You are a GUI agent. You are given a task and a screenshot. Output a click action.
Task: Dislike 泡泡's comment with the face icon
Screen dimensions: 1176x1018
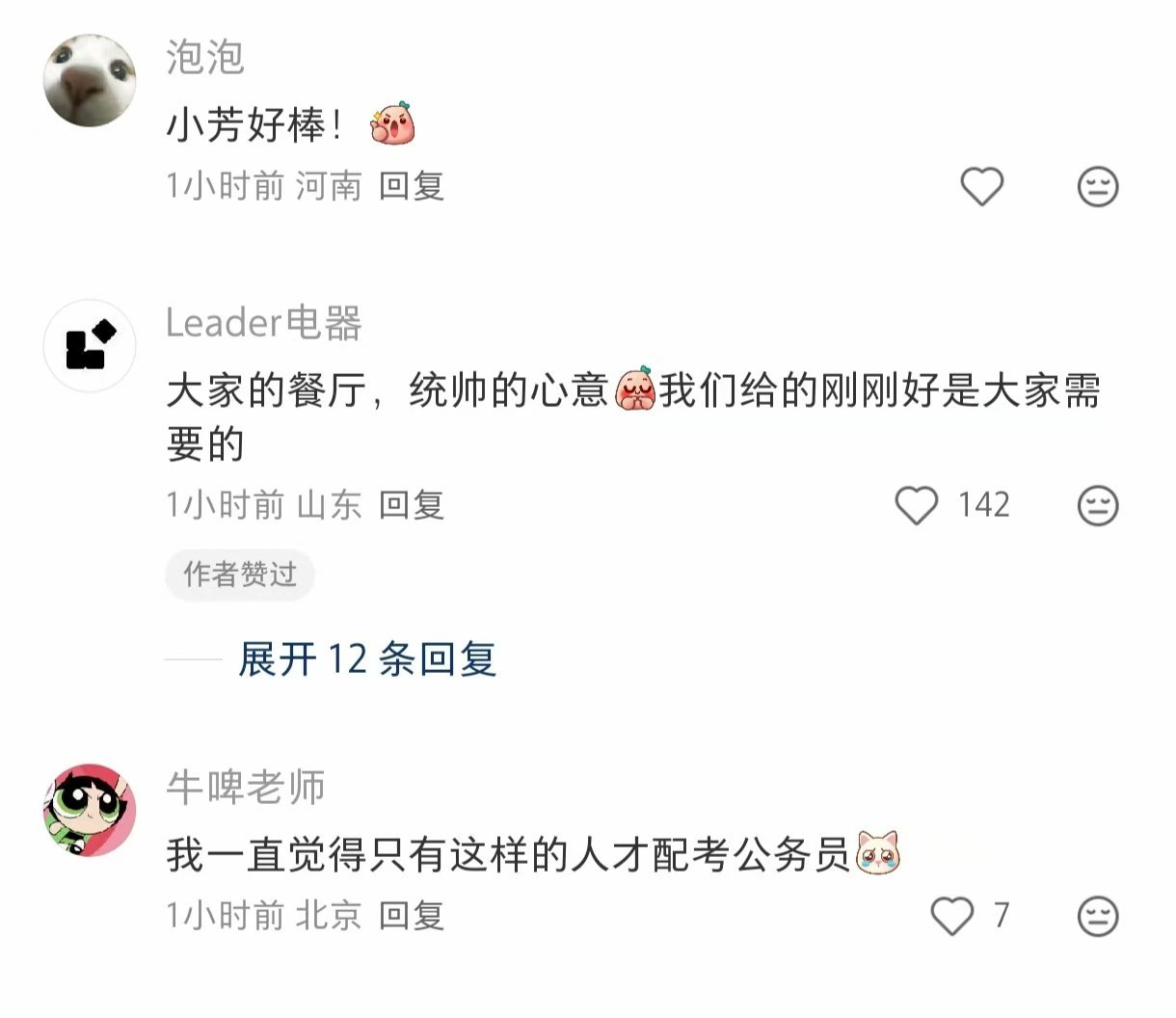click(x=1097, y=186)
